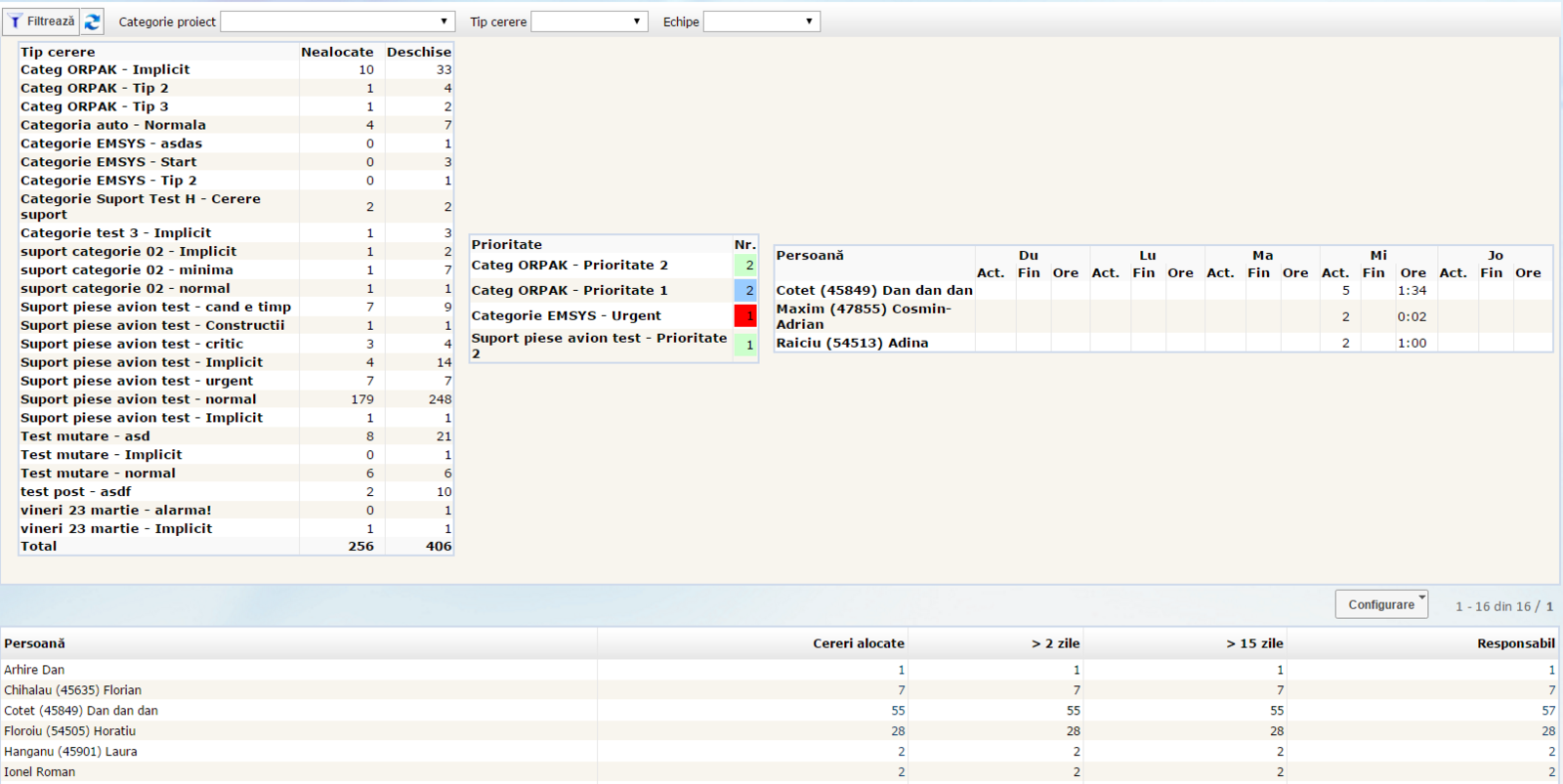Sort by the > 15 zile column
This screenshot has width=1563, height=784.
click(1254, 643)
